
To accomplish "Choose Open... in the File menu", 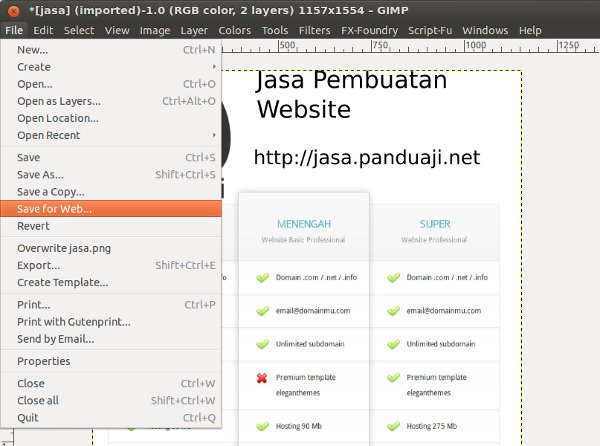I will point(111,84).
